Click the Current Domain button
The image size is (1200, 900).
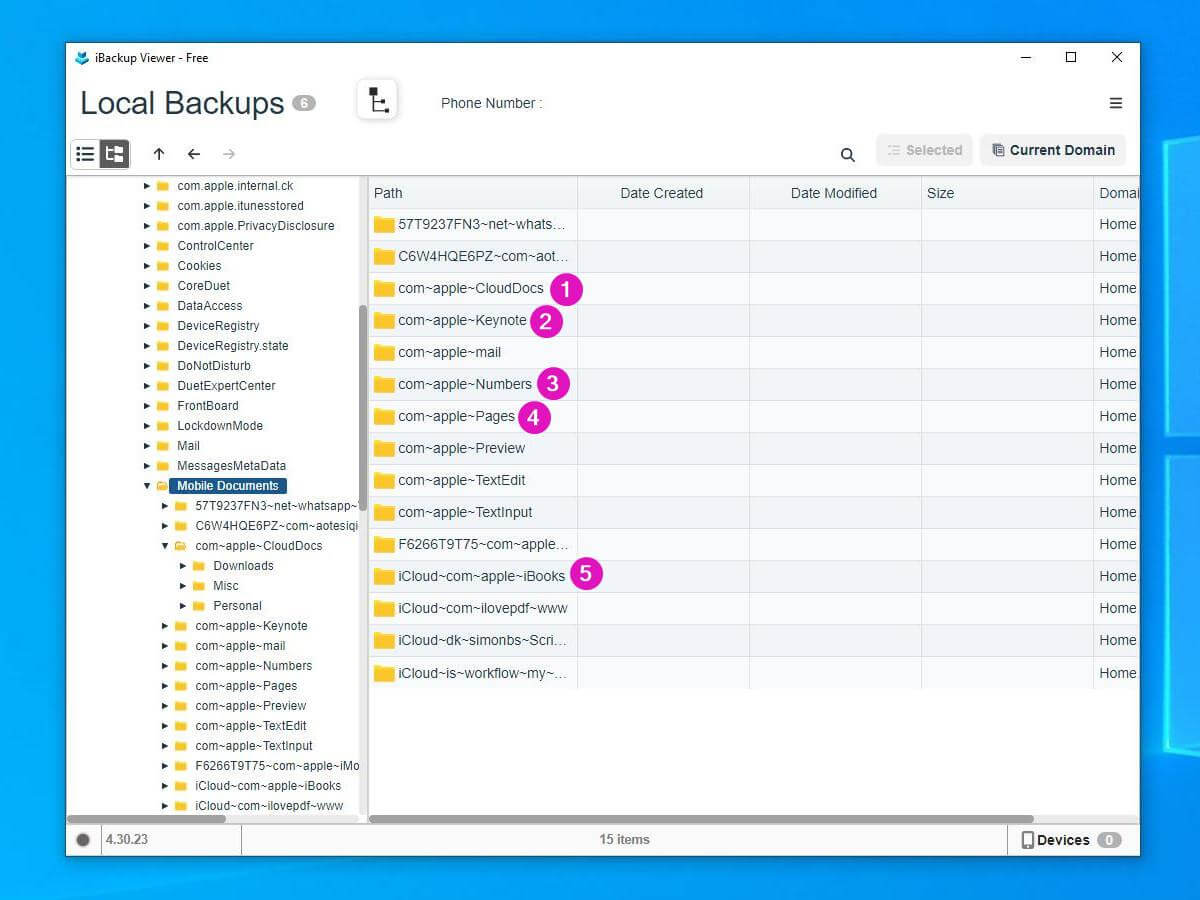tap(1053, 150)
